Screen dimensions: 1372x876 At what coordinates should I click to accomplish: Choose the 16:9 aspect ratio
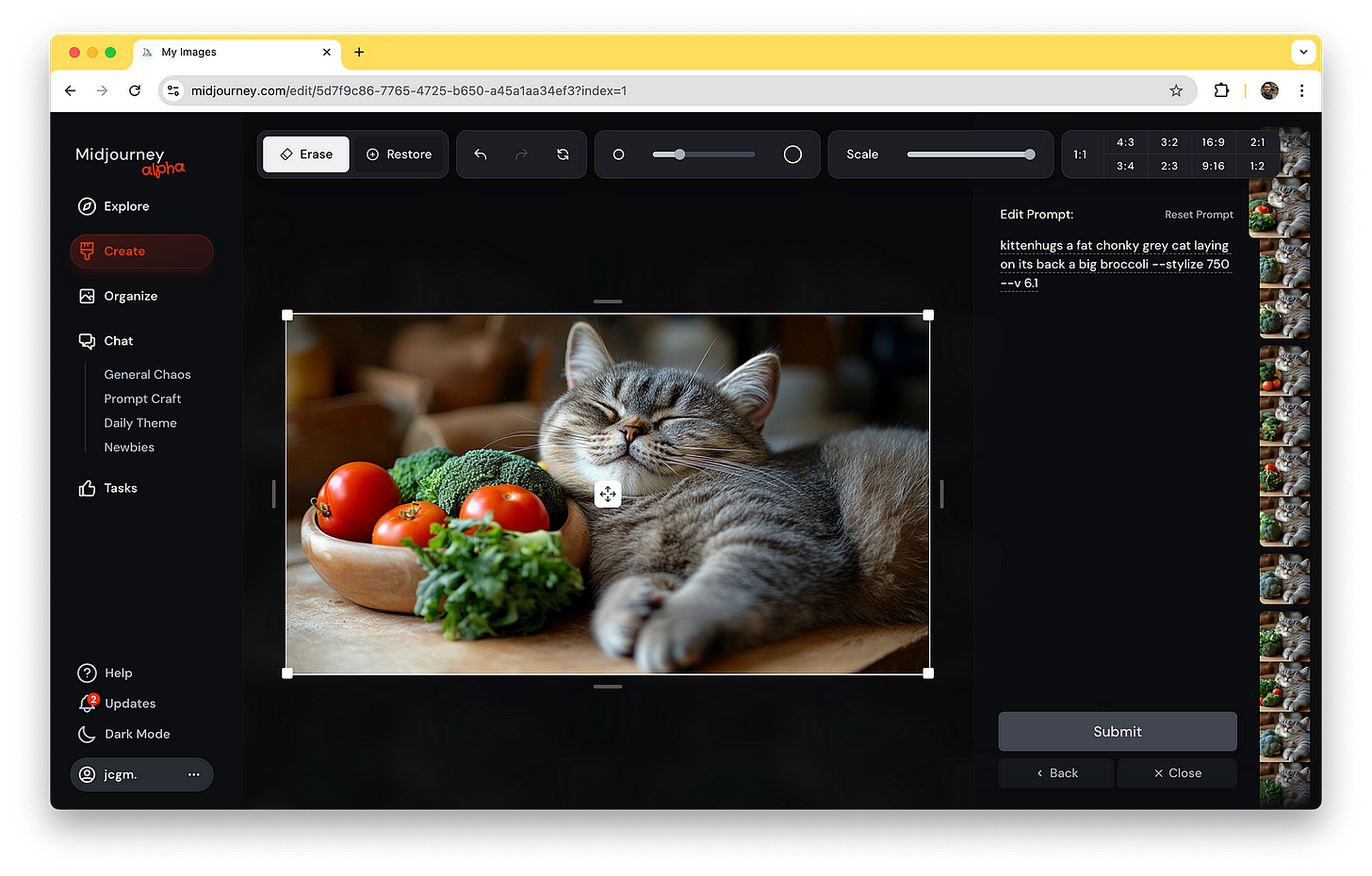coord(1213,142)
